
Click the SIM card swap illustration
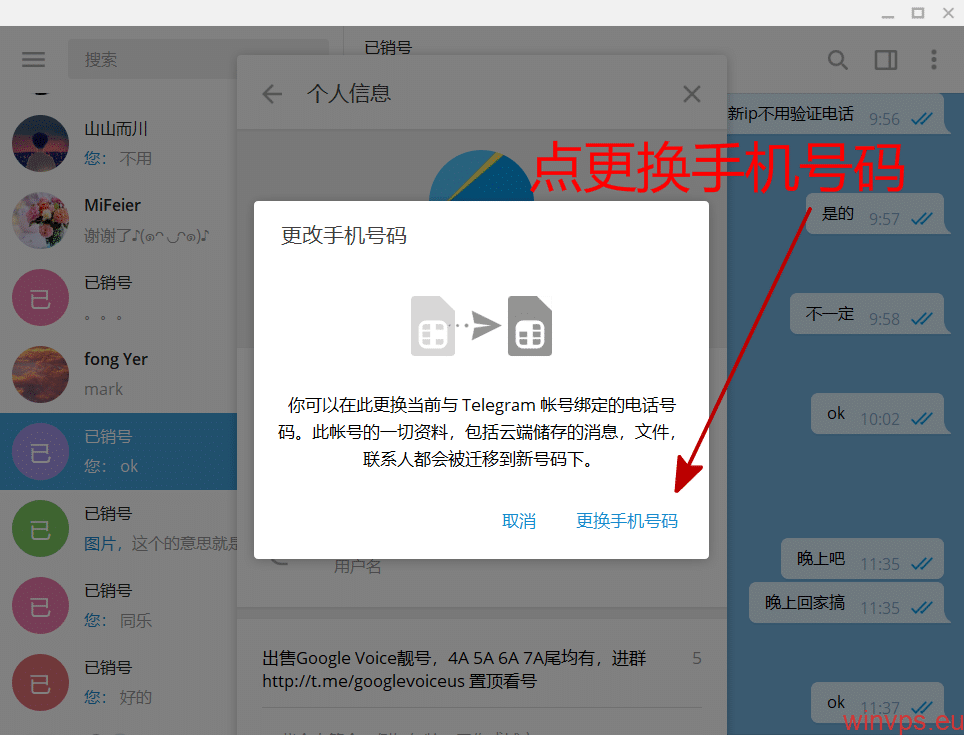[x=481, y=326]
